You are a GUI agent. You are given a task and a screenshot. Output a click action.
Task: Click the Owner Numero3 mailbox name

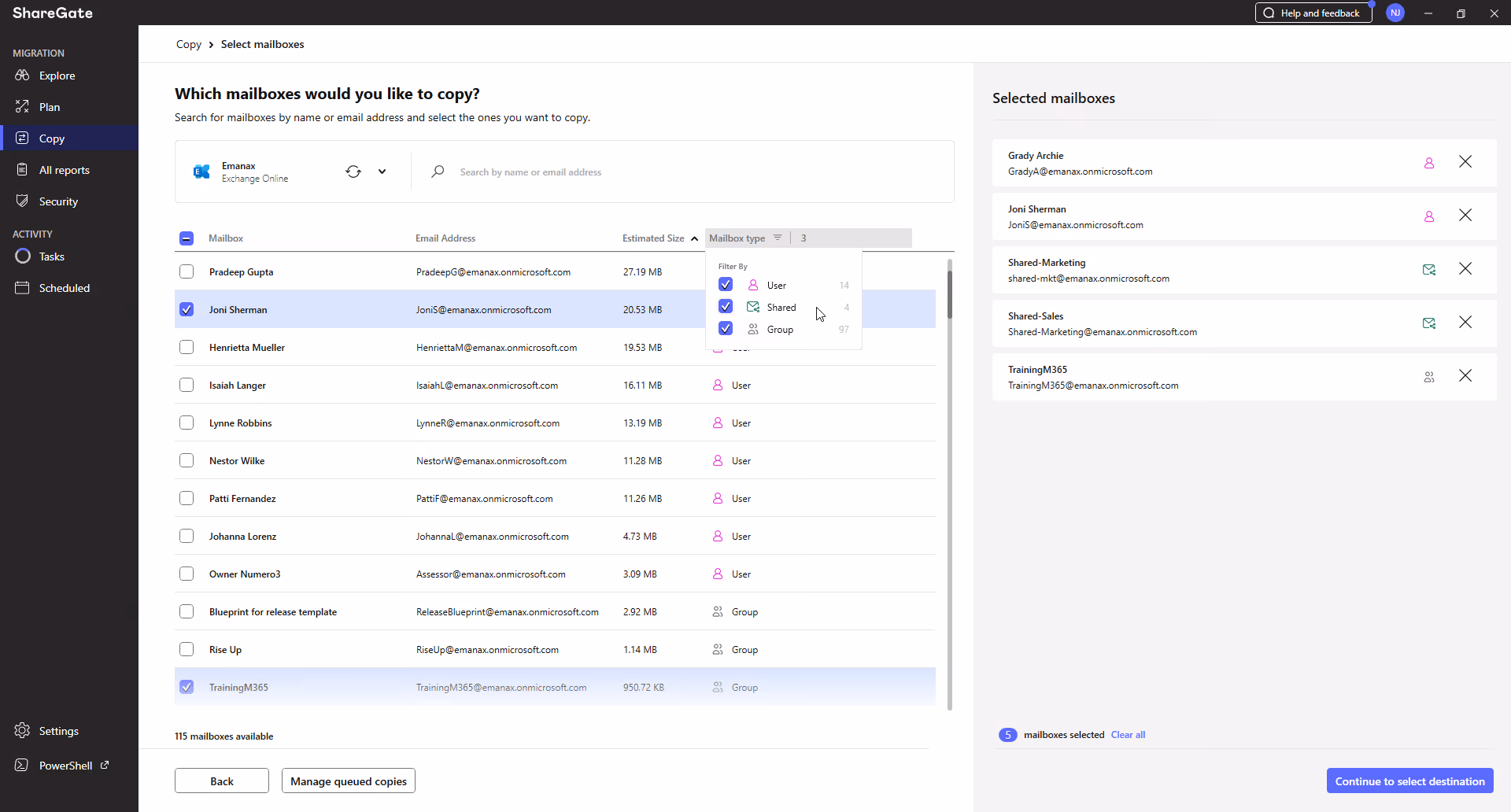[x=245, y=574]
